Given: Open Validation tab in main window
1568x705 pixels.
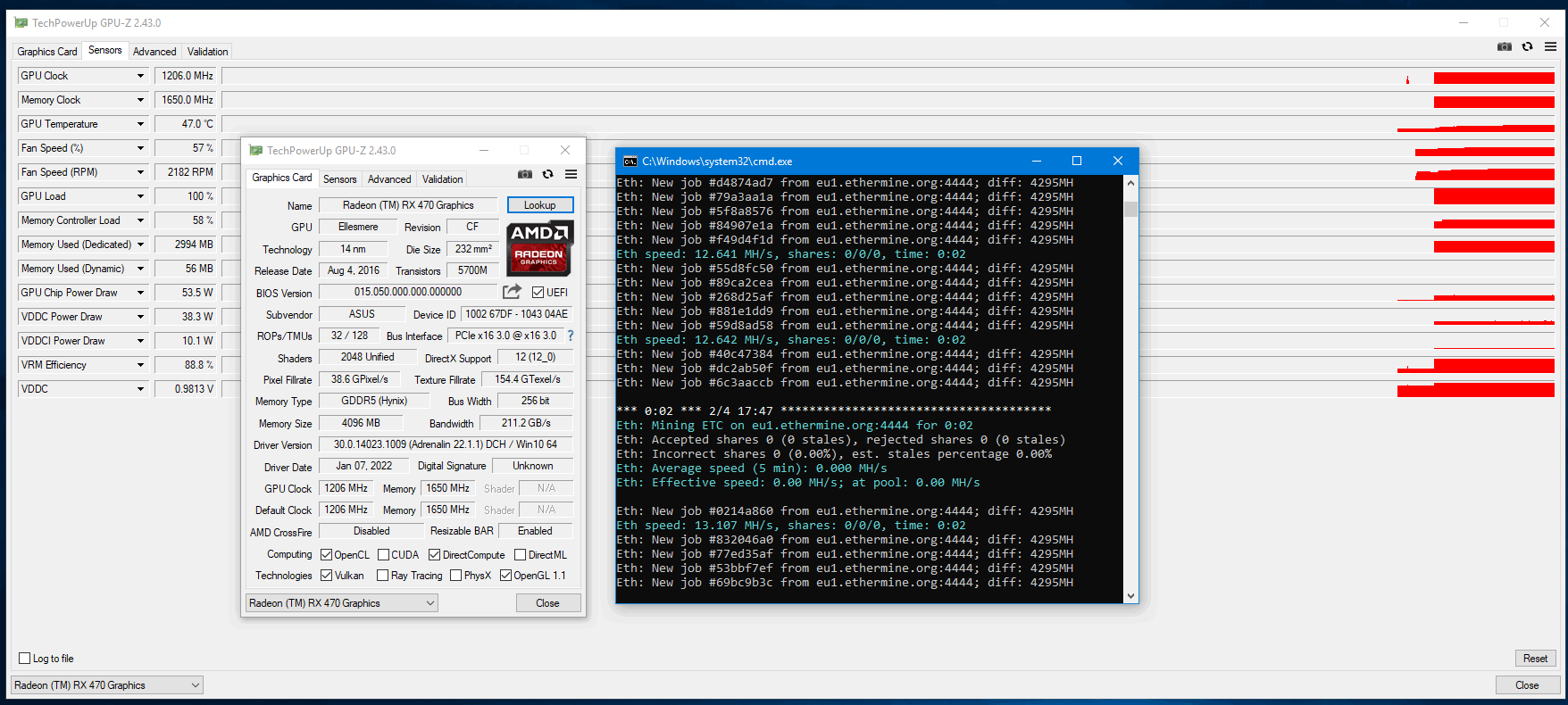Looking at the screenshot, I should [208, 52].
